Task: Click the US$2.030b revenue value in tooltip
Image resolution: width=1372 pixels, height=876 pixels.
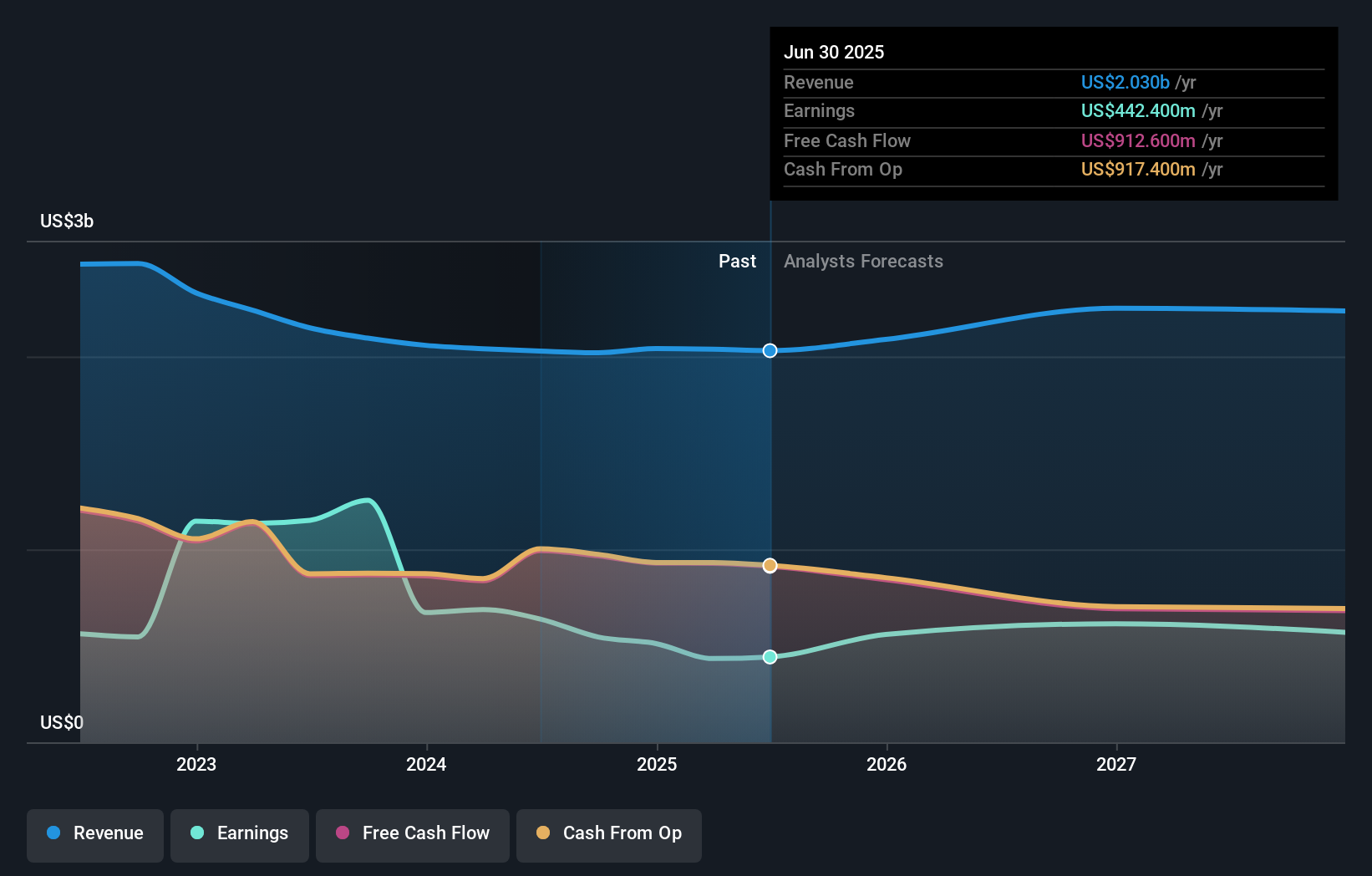Action: (1125, 83)
